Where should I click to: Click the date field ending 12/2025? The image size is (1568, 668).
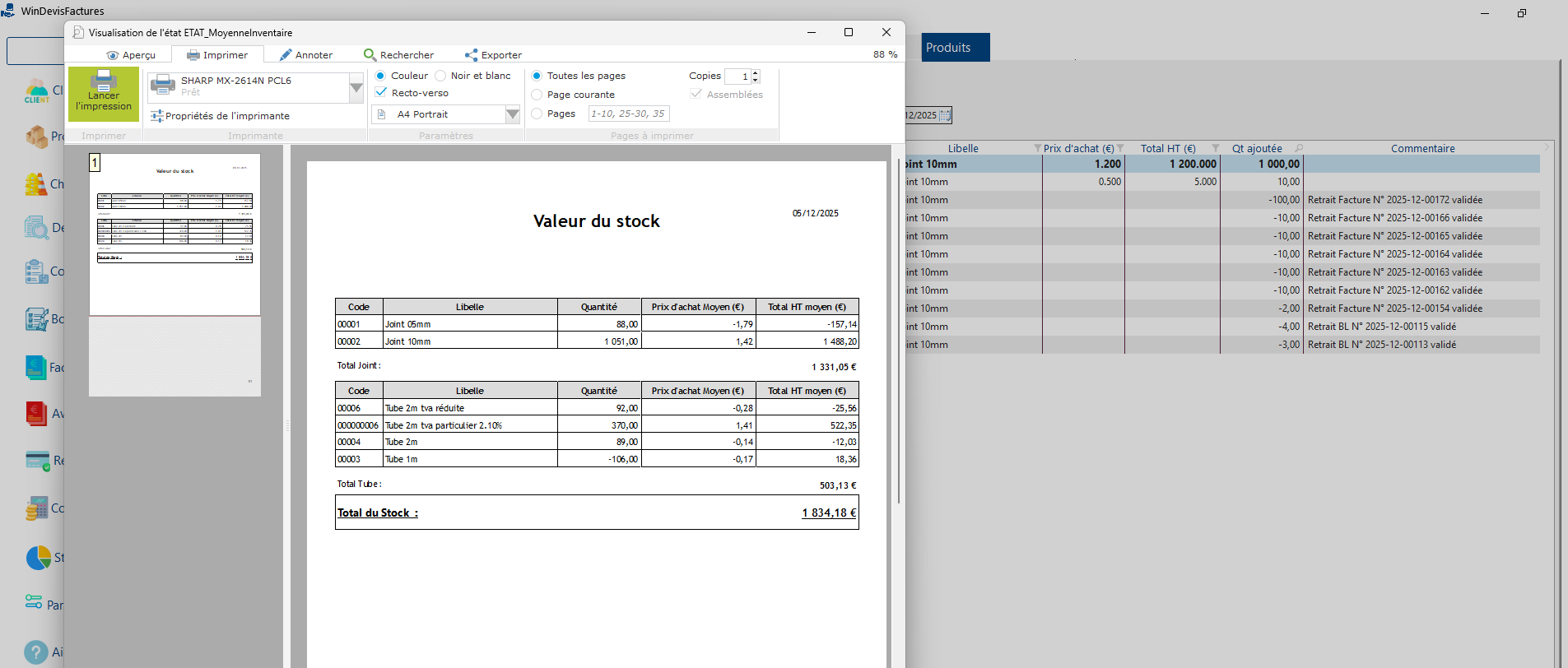pos(922,115)
